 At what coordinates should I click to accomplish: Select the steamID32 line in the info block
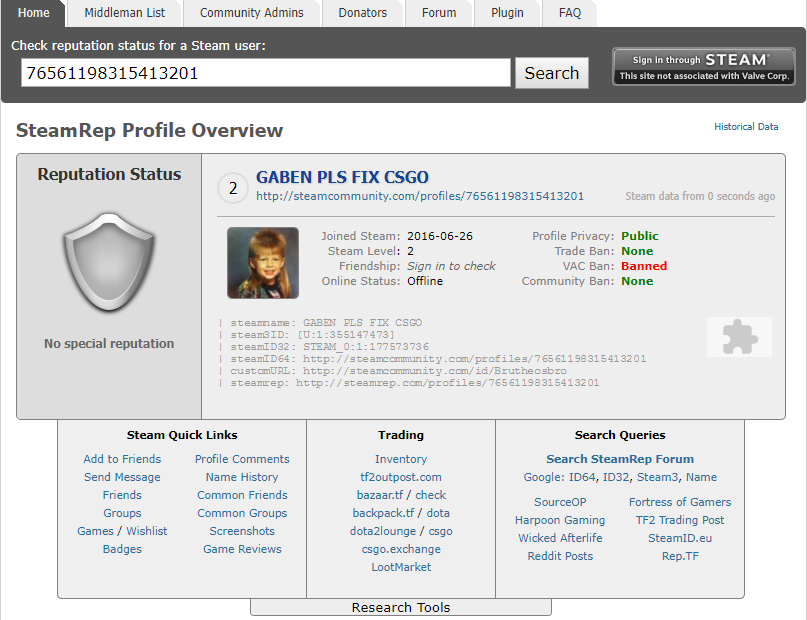click(x=329, y=347)
